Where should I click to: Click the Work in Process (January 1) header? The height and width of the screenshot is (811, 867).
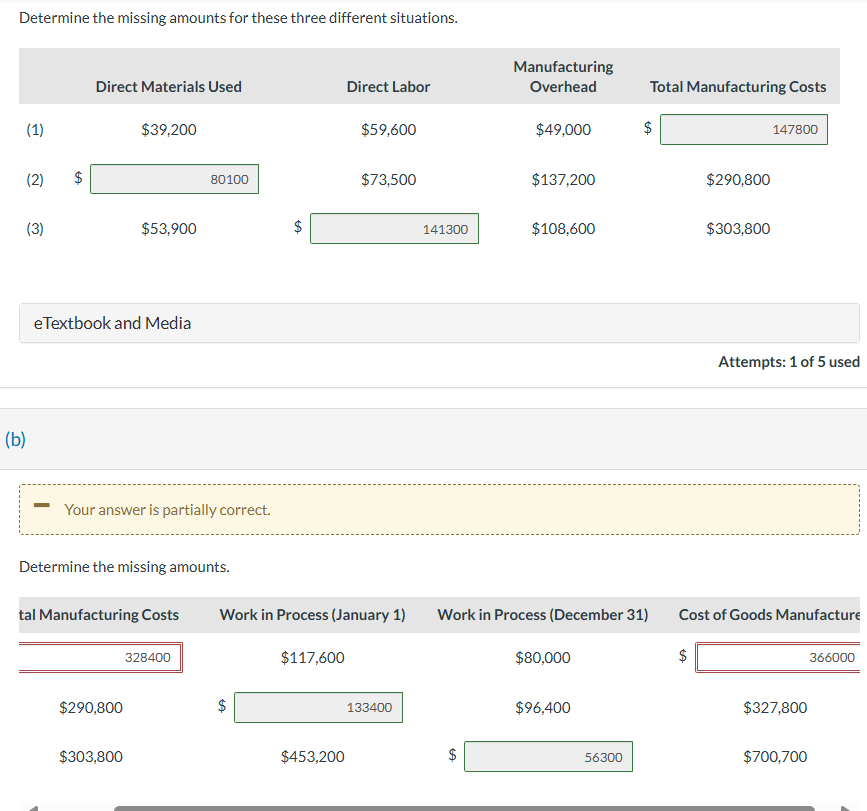pyautogui.click(x=312, y=615)
